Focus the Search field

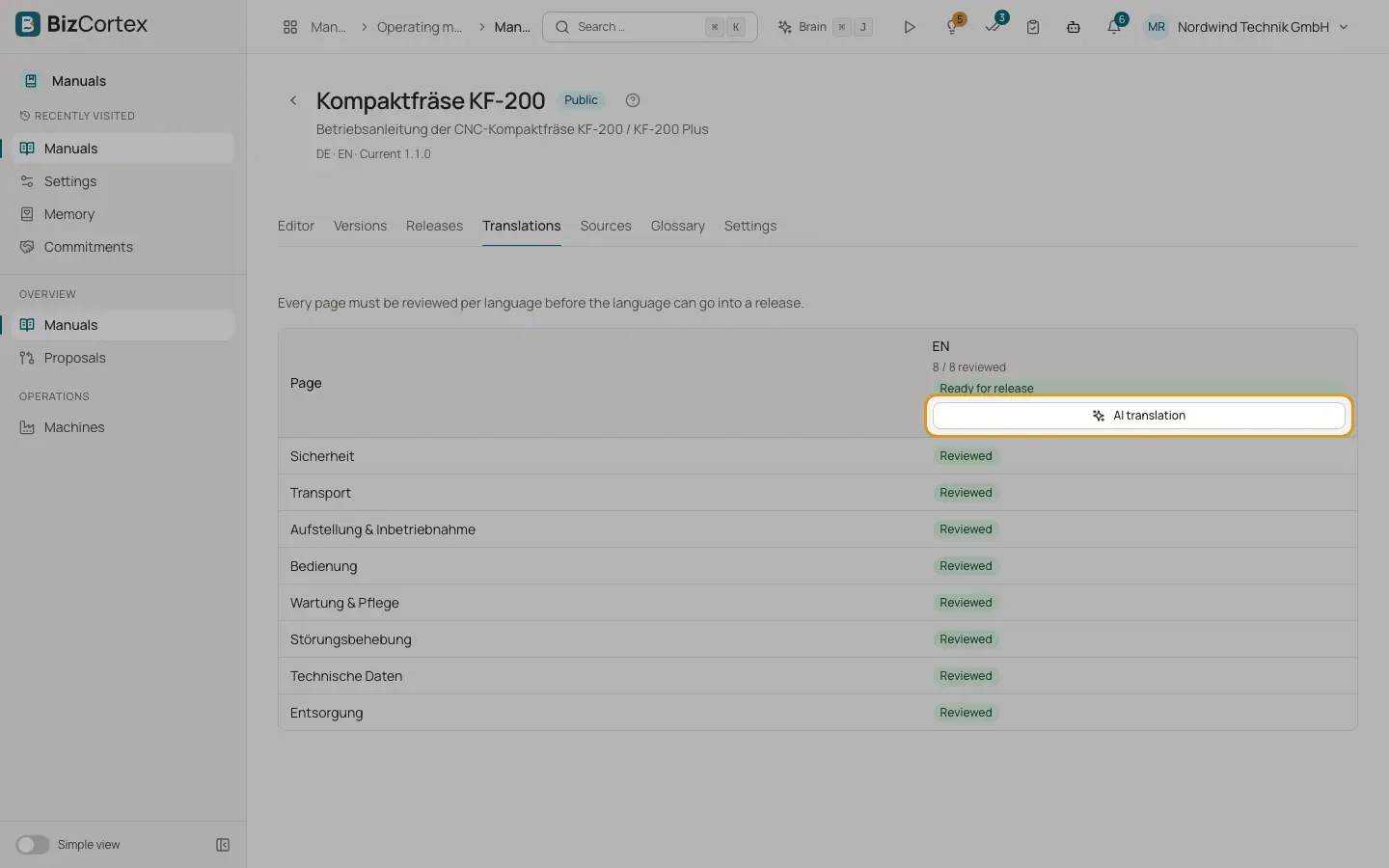[650, 27]
